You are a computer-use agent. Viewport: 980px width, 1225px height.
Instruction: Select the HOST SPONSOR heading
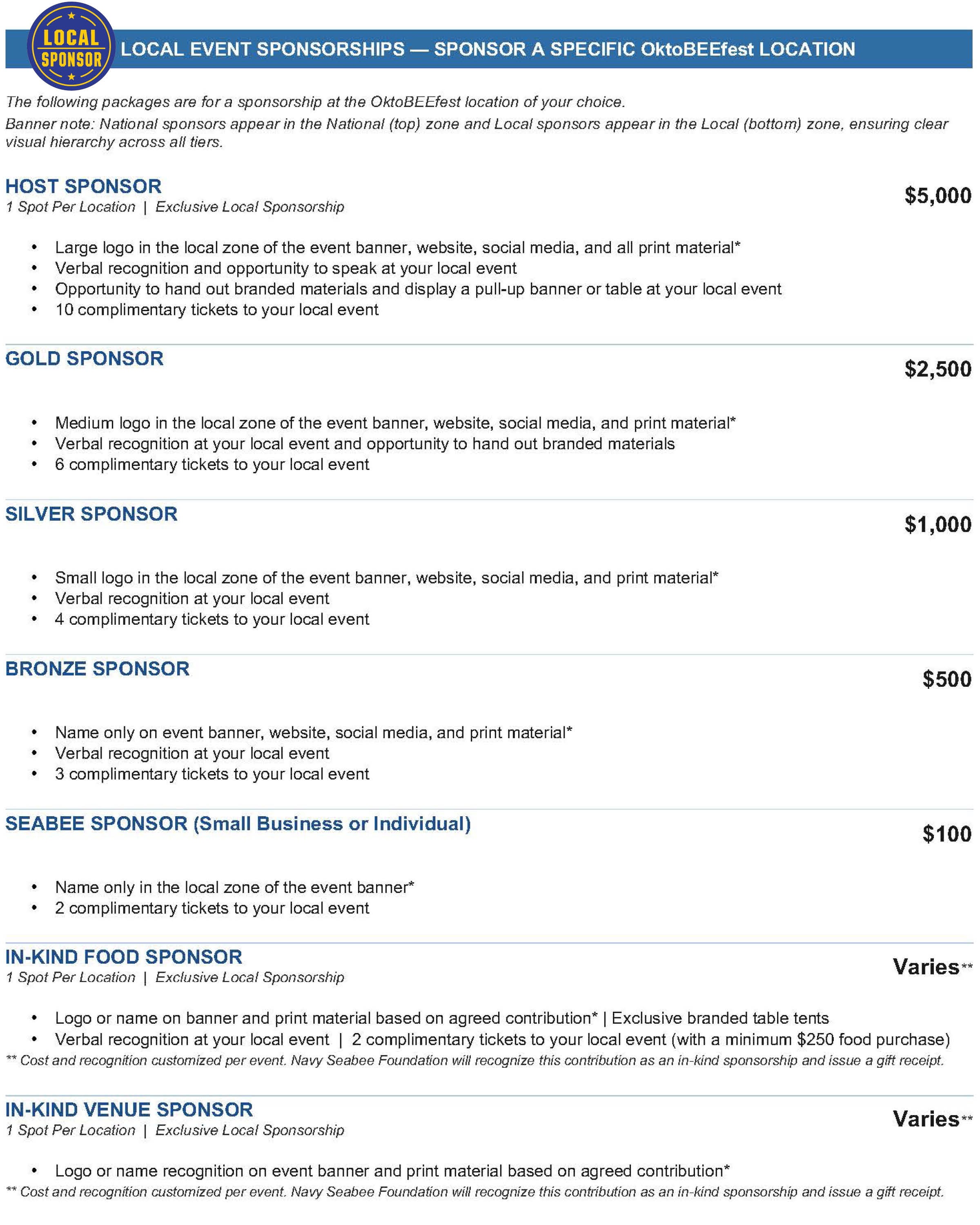[84, 186]
